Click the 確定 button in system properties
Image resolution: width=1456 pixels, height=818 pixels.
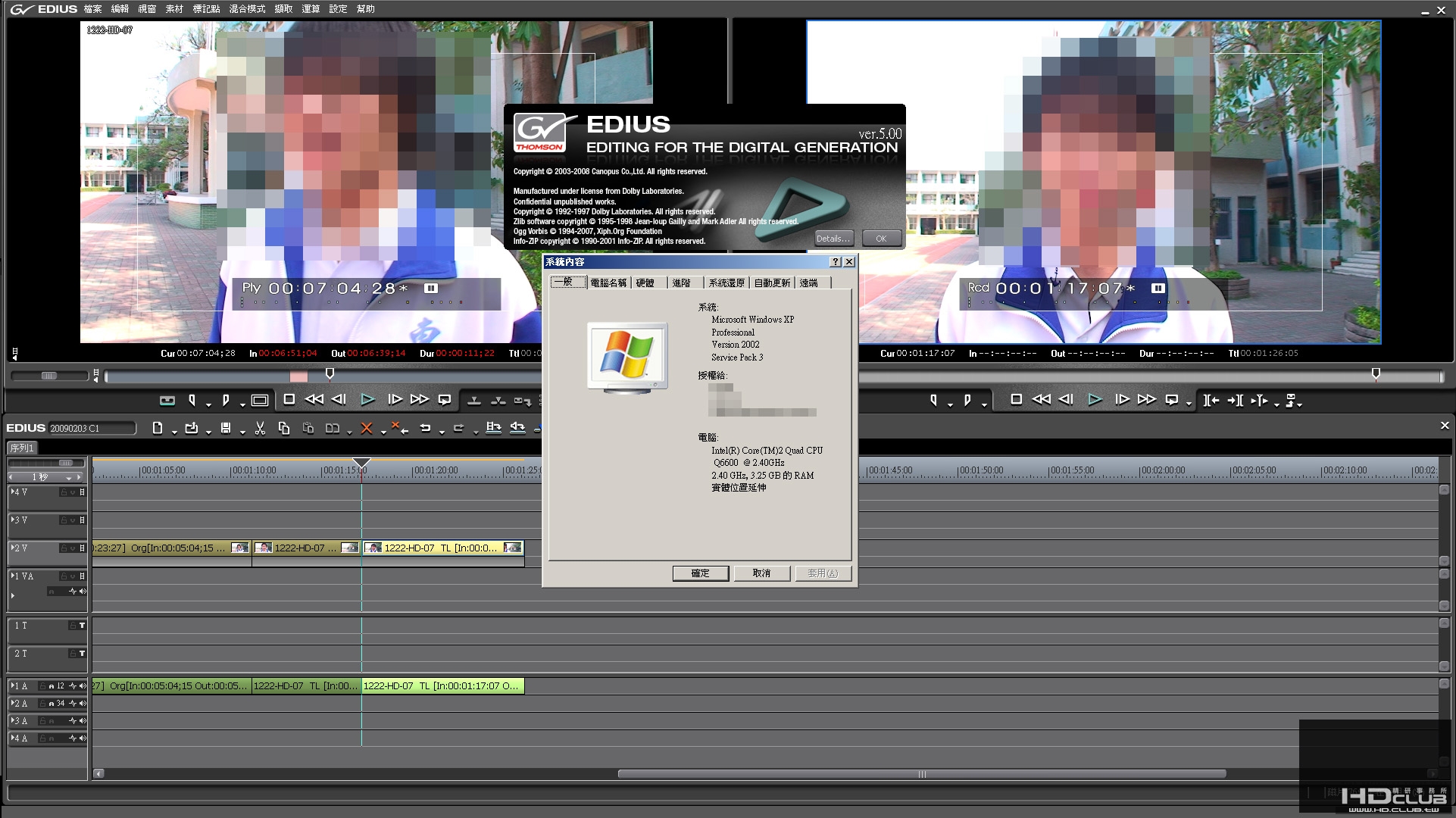tap(700, 573)
